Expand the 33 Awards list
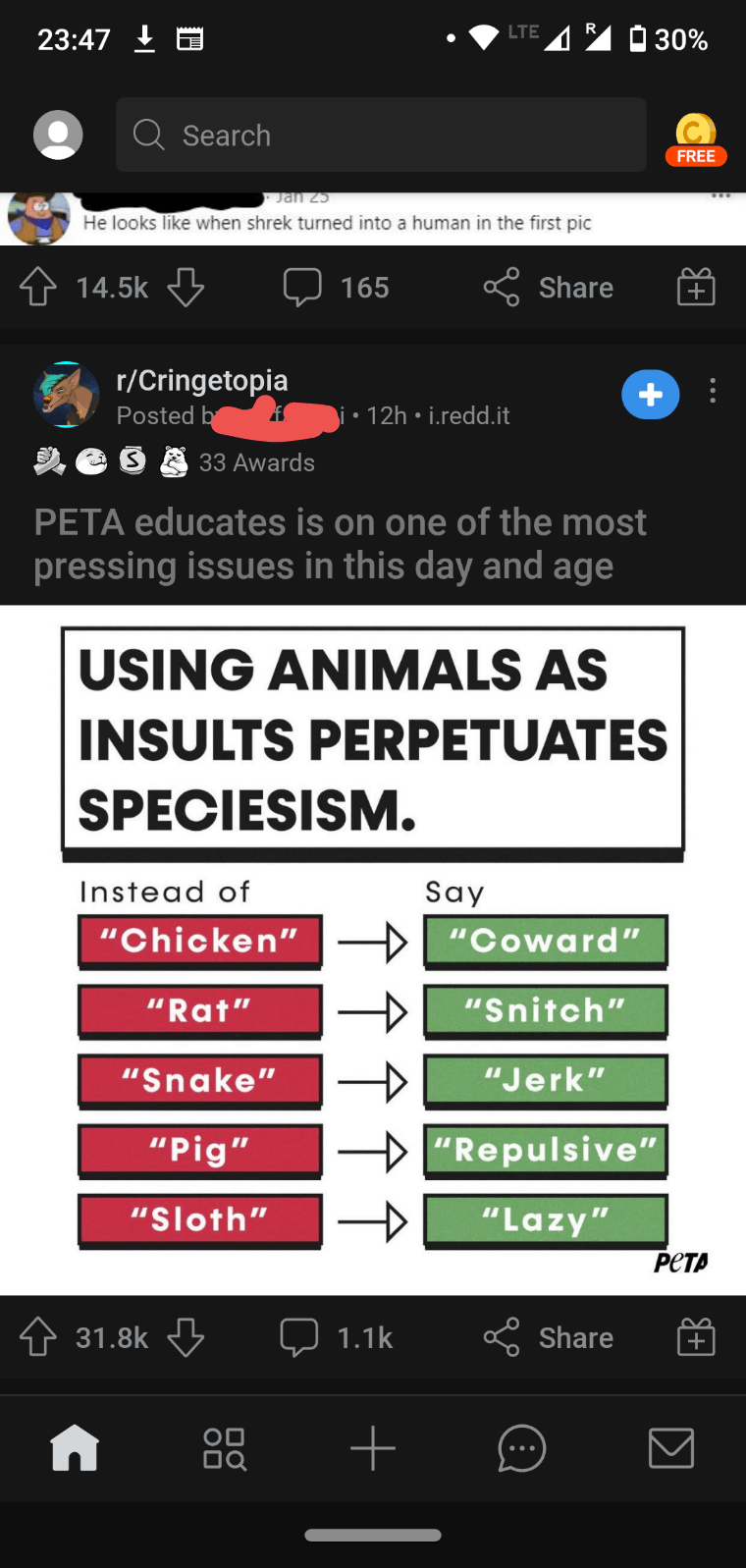The height and width of the screenshot is (1568, 746). [x=256, y=462]
